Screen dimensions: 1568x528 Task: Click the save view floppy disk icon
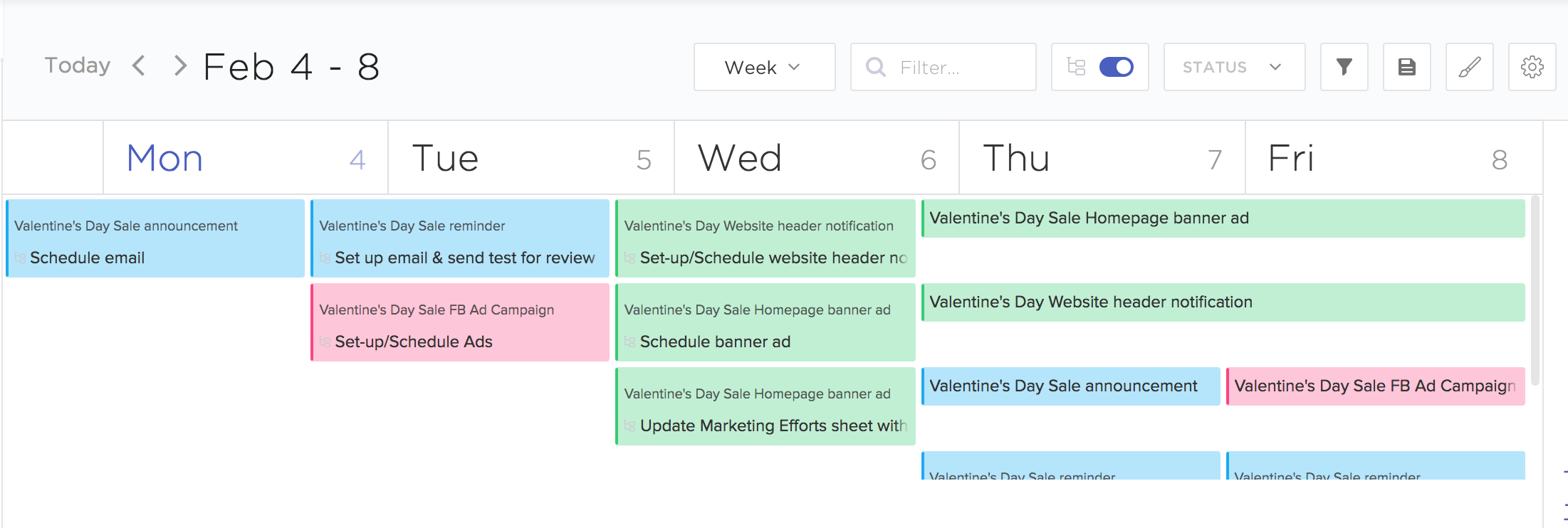point(1406,67)
